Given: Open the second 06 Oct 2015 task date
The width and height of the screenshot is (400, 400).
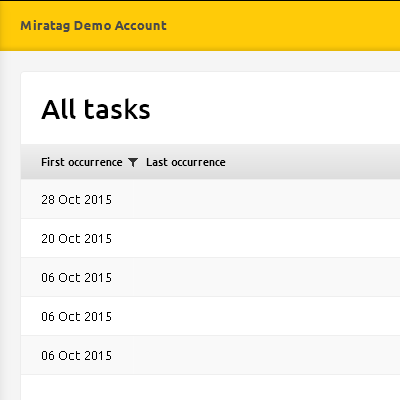Looking at the screenshot, I should tap(76, 317).
